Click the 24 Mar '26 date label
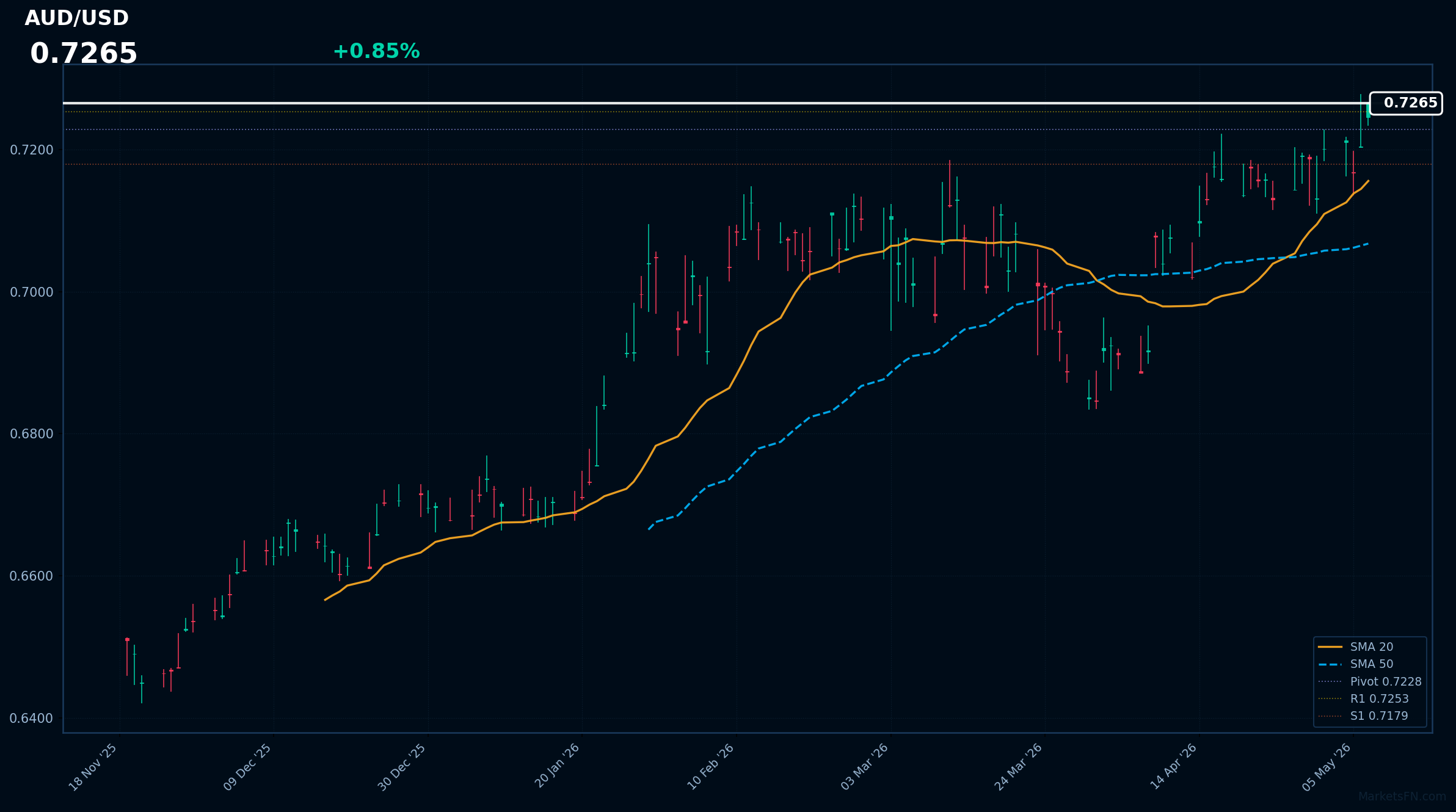This screenshot has height=812, width=1456. pyautogui.click(x=1018, y=767)
